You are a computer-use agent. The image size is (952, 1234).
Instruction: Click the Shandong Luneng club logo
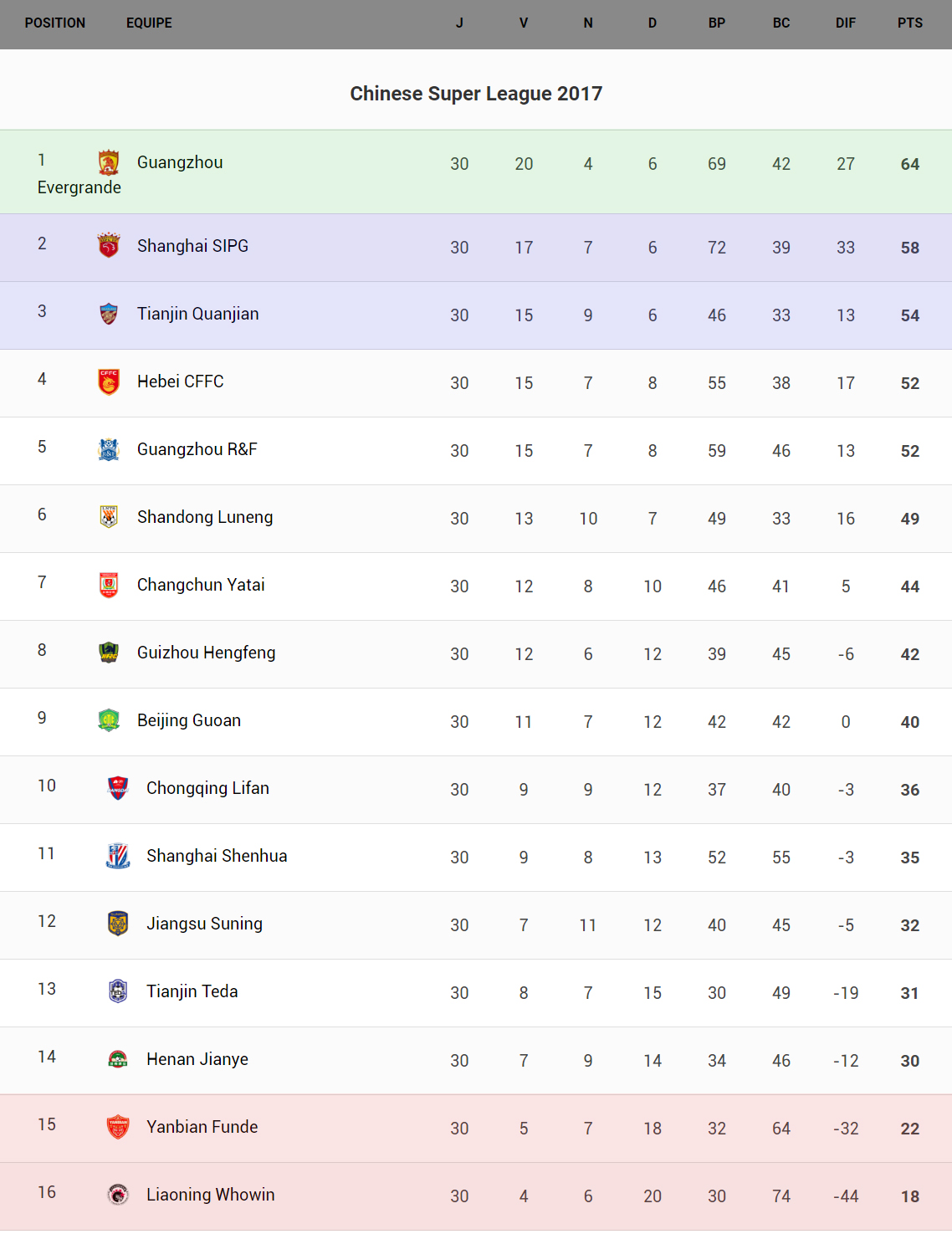(109, 517)
